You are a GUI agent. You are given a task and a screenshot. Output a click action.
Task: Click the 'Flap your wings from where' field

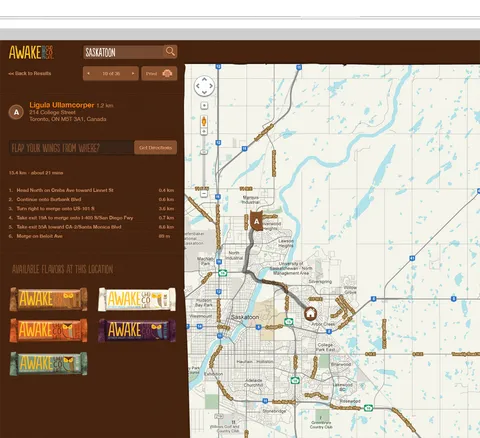click(x=71, y=148)
